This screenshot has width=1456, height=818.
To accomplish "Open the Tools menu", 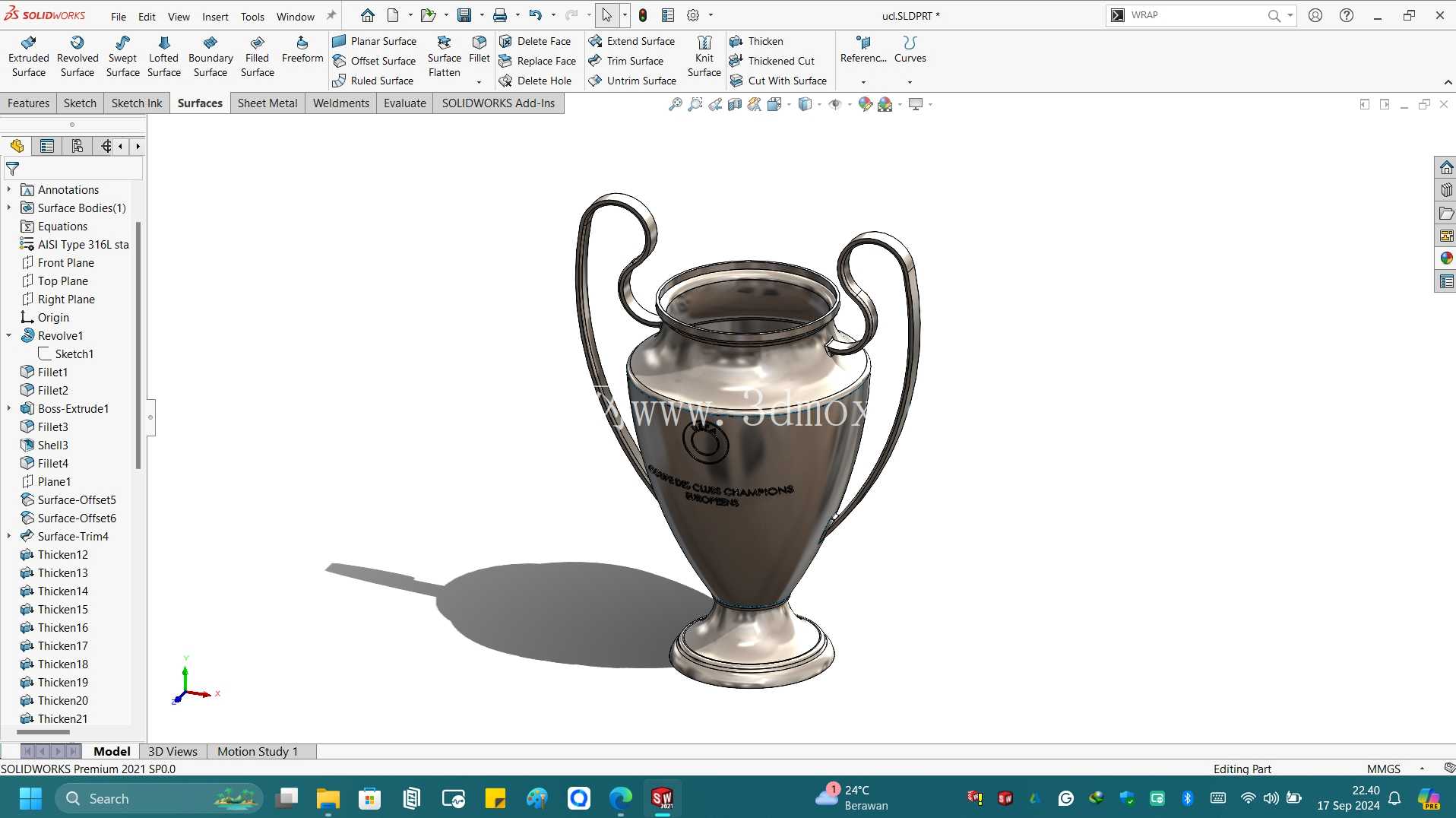I will point(252,16).
